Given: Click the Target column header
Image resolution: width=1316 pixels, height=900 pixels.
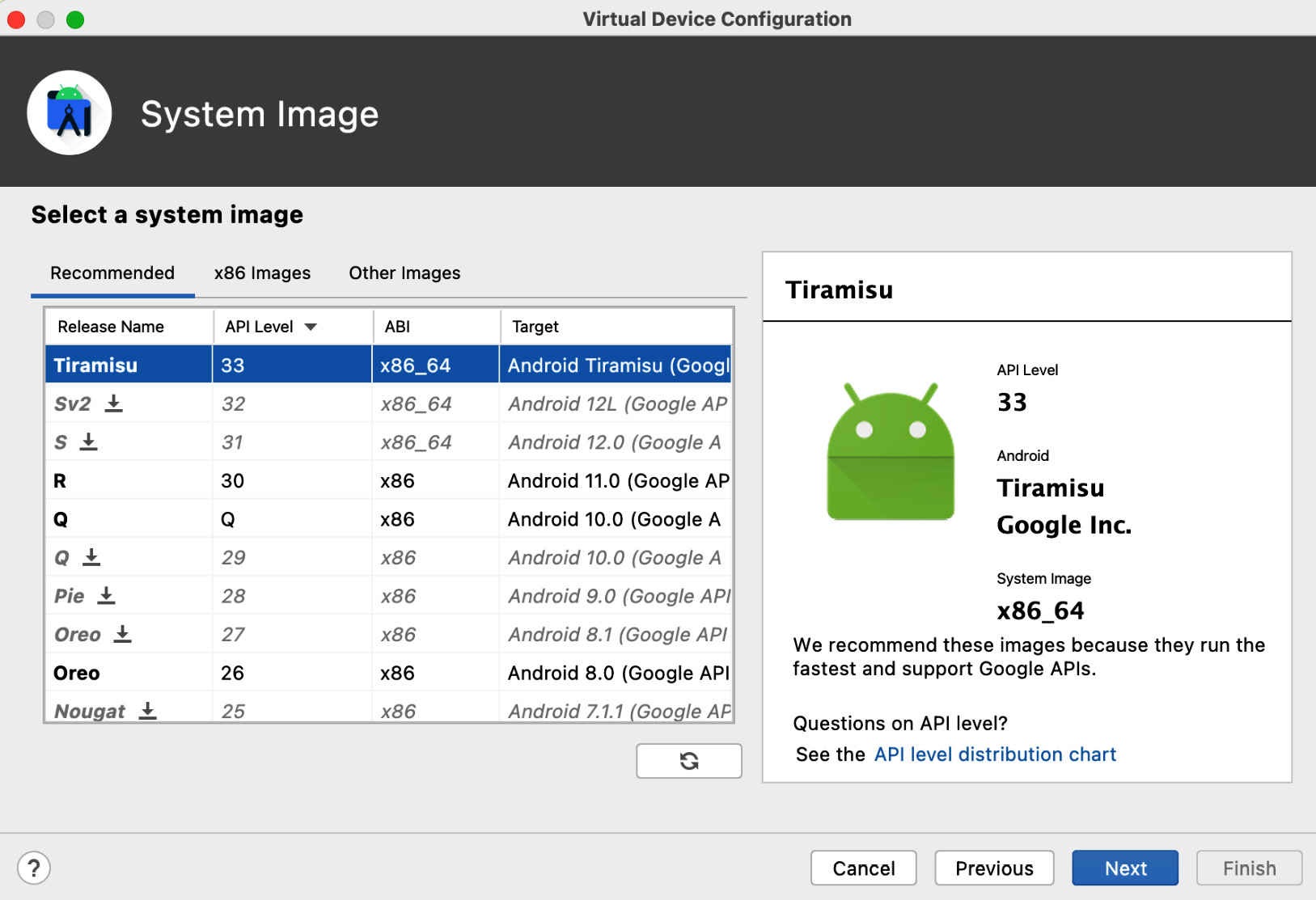Looking at the screenshot, I should point(616,327).
